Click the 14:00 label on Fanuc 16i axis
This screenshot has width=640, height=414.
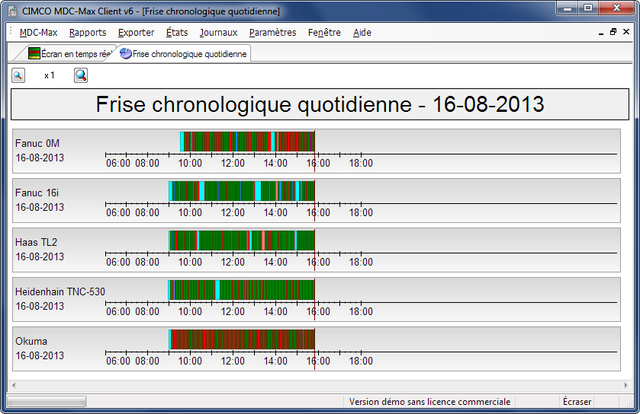pyautogui.click(x=276, y=213)
